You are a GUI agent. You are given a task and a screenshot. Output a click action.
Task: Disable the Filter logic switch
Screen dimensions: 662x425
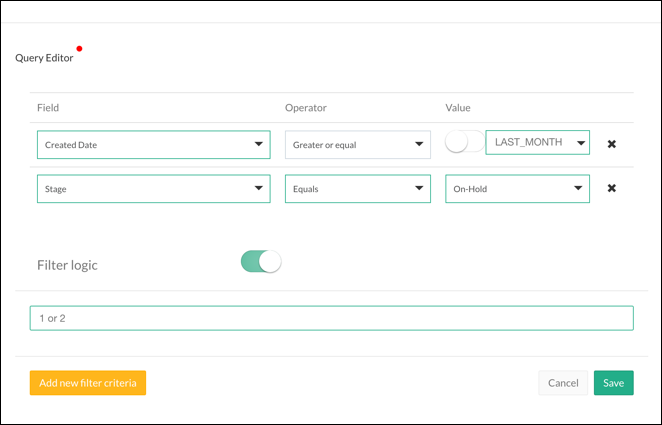(x=261, y=262)
